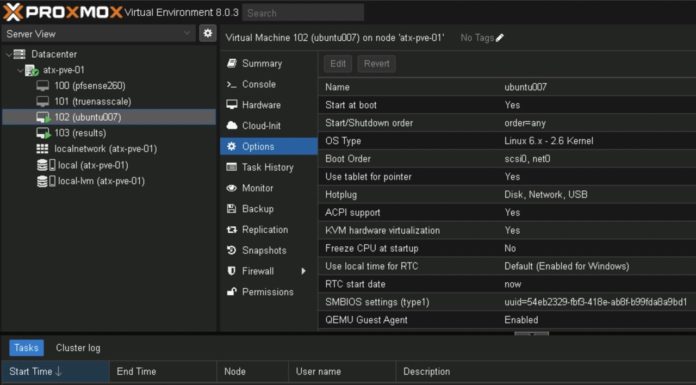
Task: Open the Snapshots section
Action: click(x=269, y=250)
